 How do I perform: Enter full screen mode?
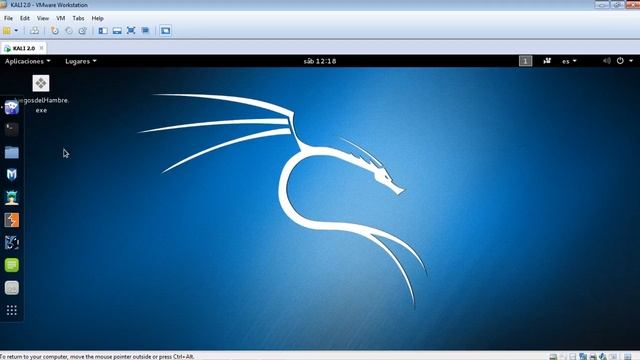tap(131, 31)
